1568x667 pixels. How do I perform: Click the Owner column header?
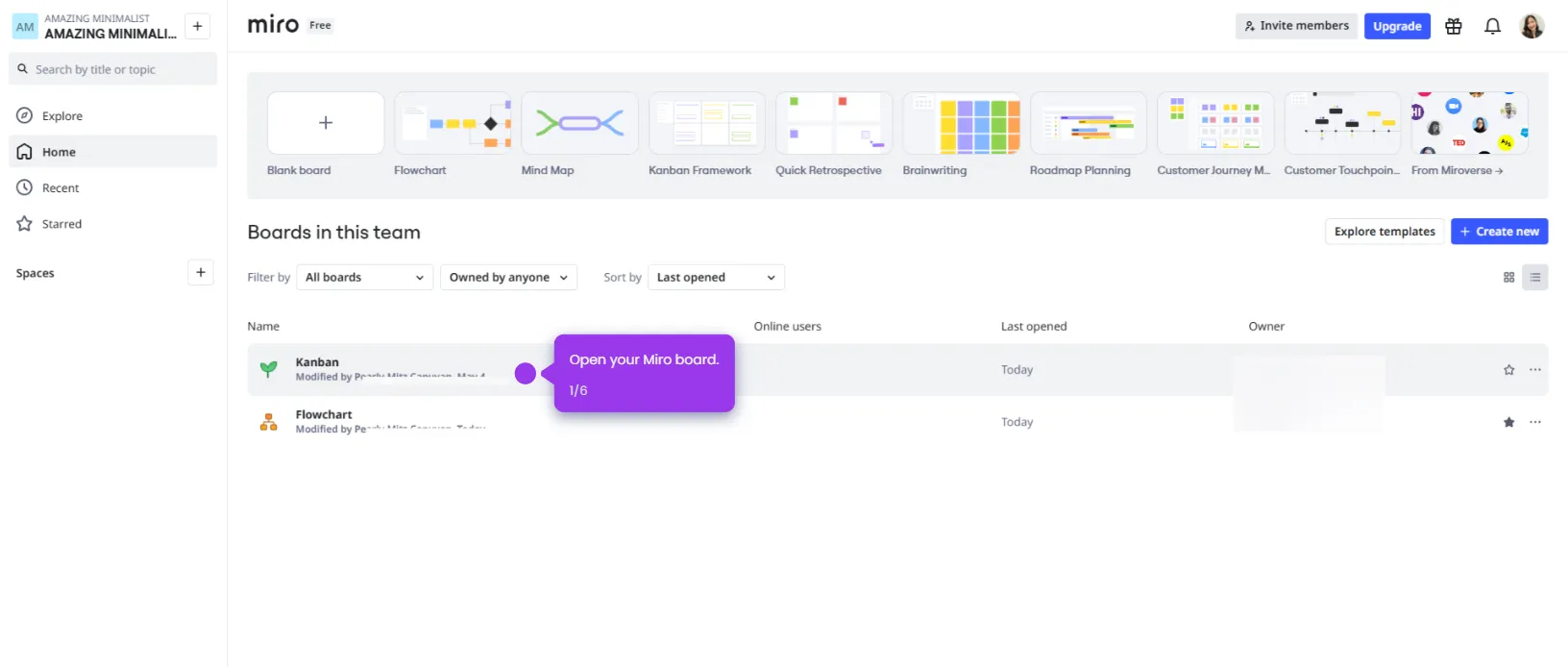click(x=1266, y=327)
